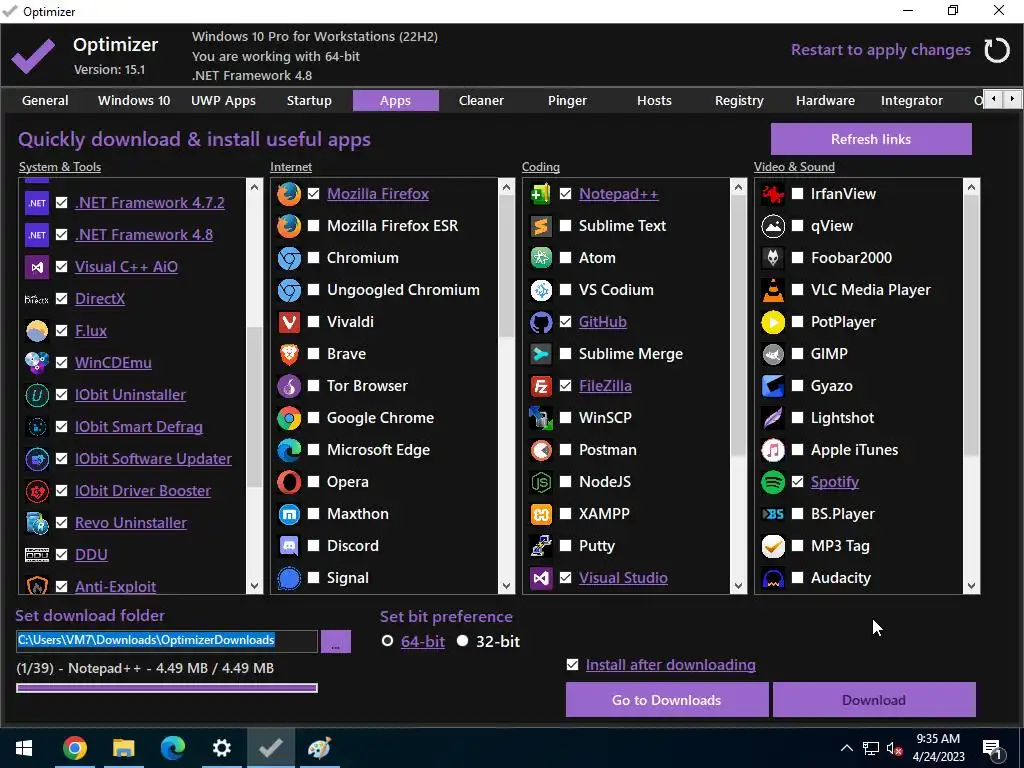Screen dimensions: 1024x768
Task: Click the IrfanView red icon
Action: 773,194
